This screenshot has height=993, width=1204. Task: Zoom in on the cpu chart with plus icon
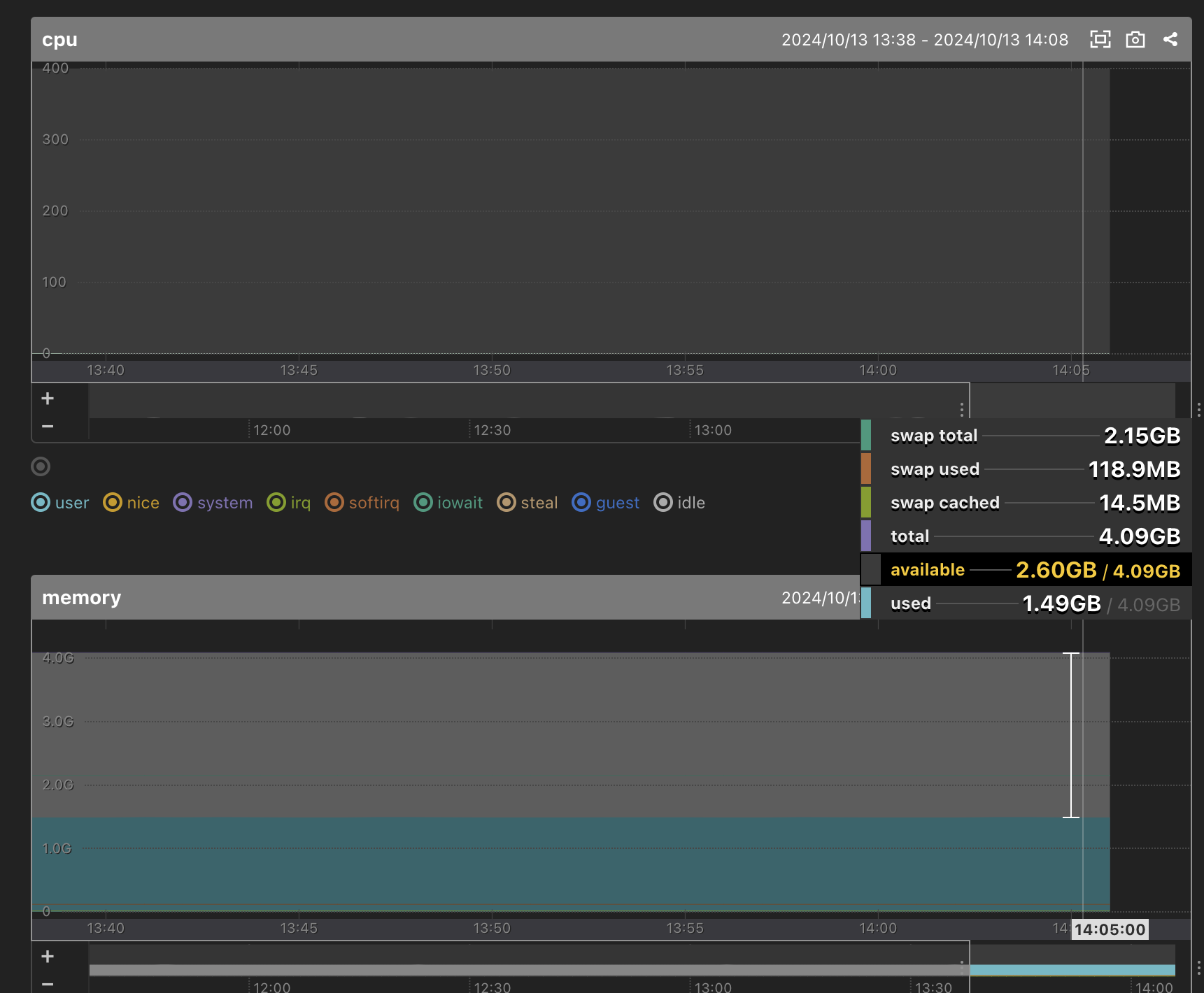[47, 398]
